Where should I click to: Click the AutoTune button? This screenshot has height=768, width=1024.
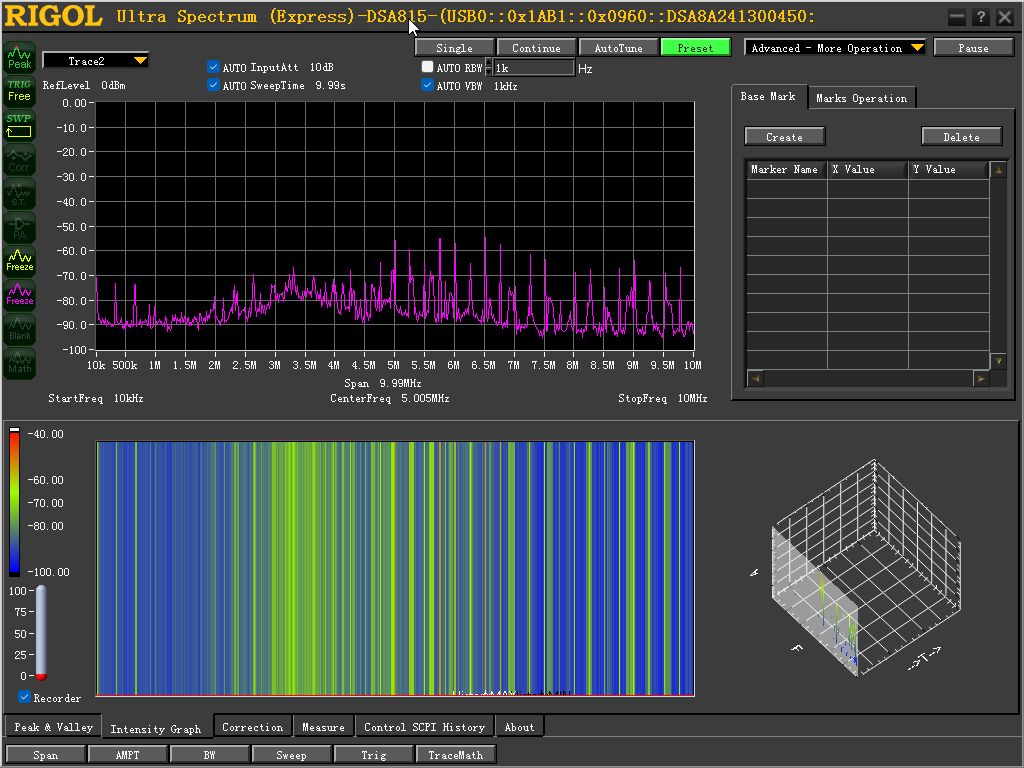click(x=618, y=48)
